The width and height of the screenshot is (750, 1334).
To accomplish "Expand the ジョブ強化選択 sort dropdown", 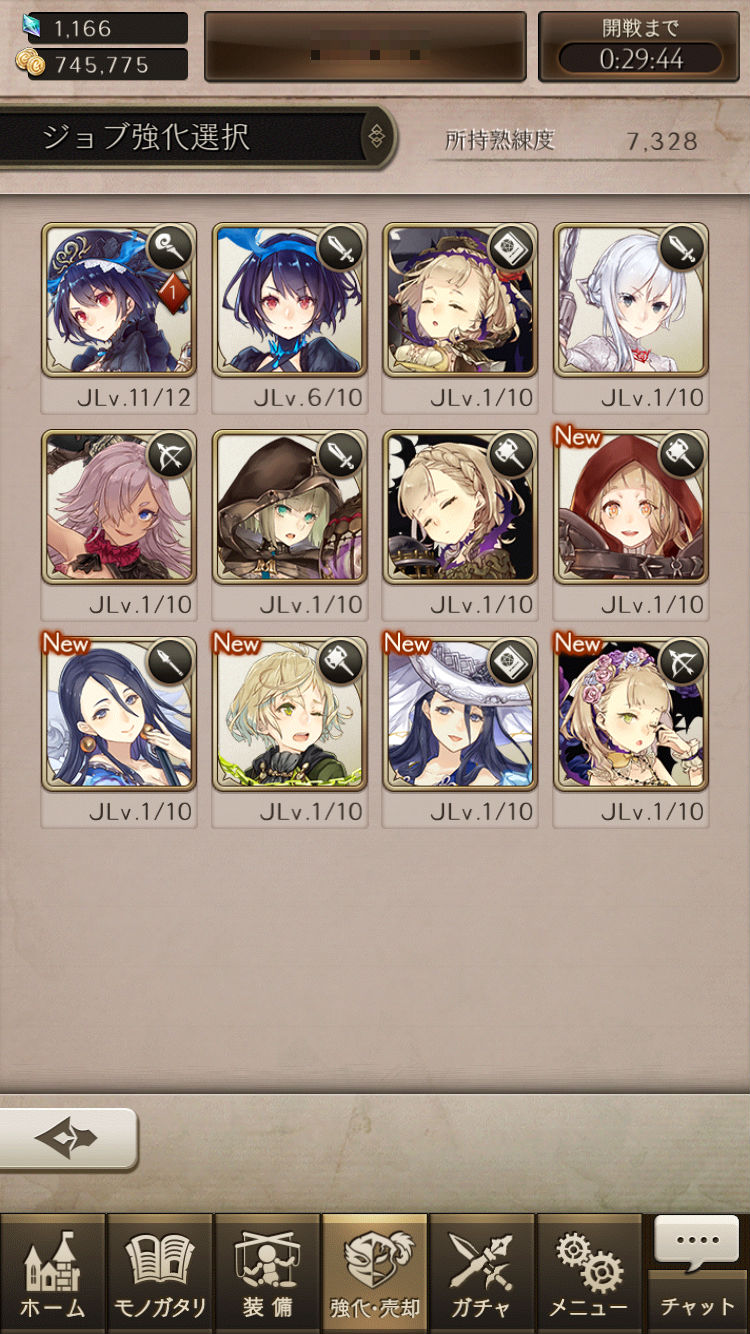I will [x=377, y=136].
